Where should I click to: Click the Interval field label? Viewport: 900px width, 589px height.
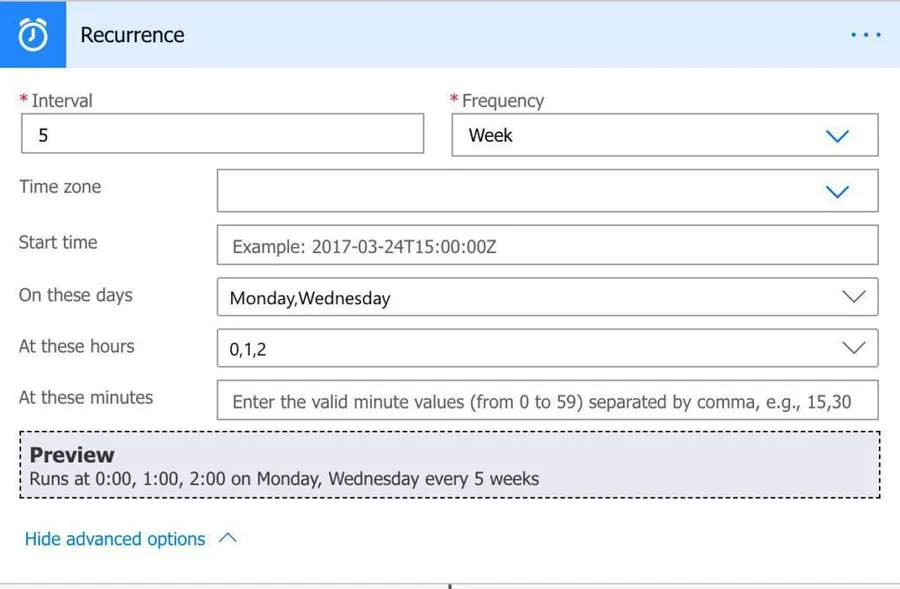pyautogui.click(x=61, y=100)
